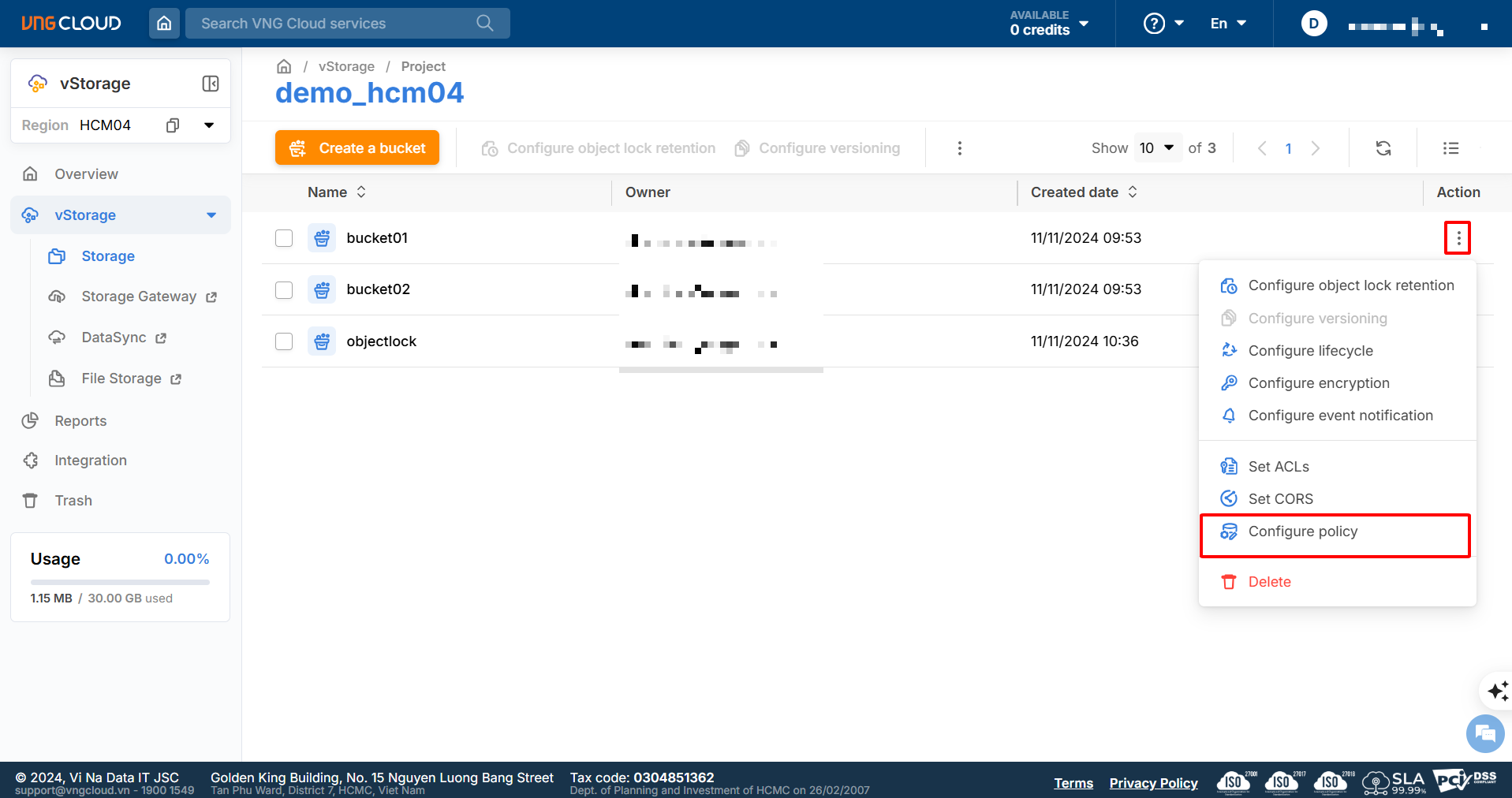Open the Privacy Policy footer link
Viewport: 1512px width, 798px height.
pyautogui.click(x=1153, y=783)
